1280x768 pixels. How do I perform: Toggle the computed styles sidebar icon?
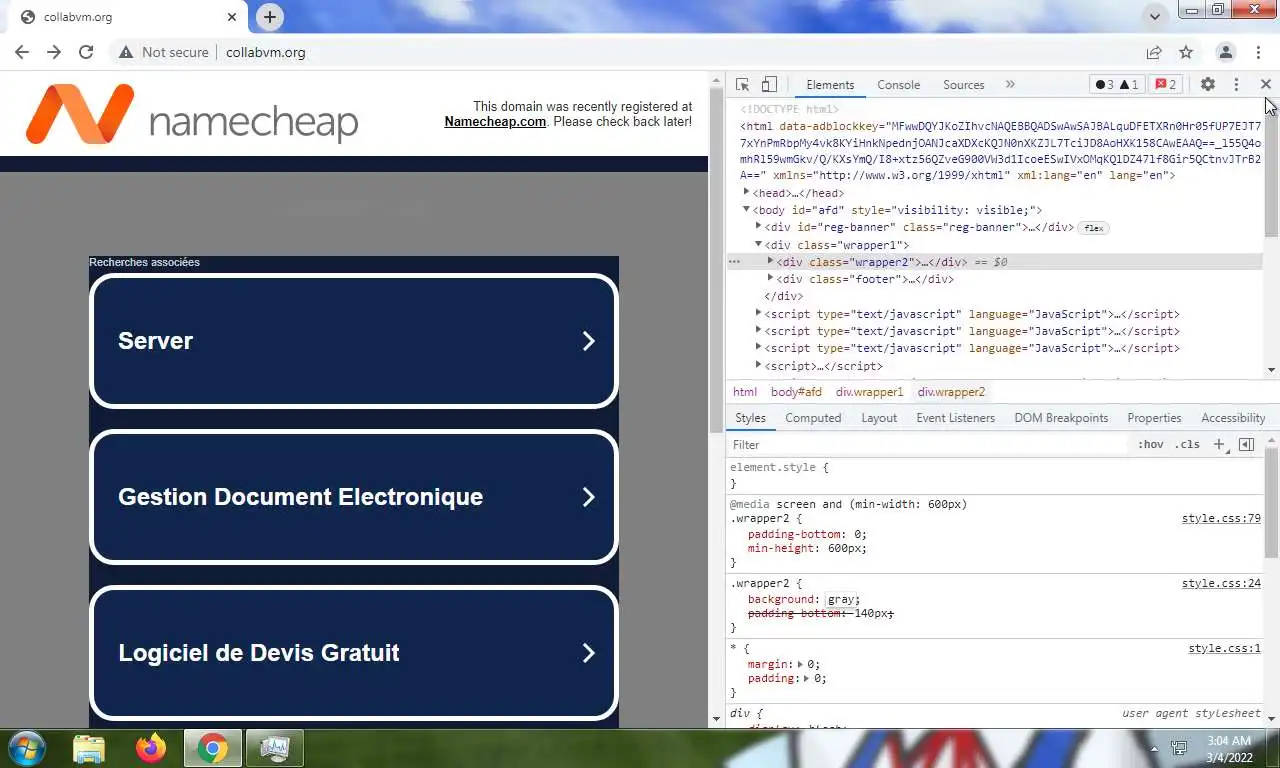tap(1246, 445)
